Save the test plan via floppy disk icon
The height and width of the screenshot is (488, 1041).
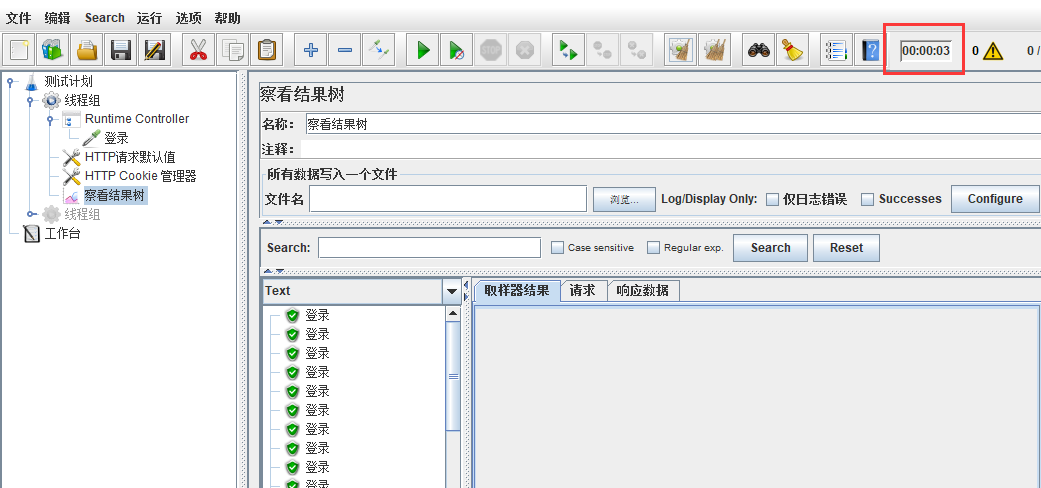121,49
